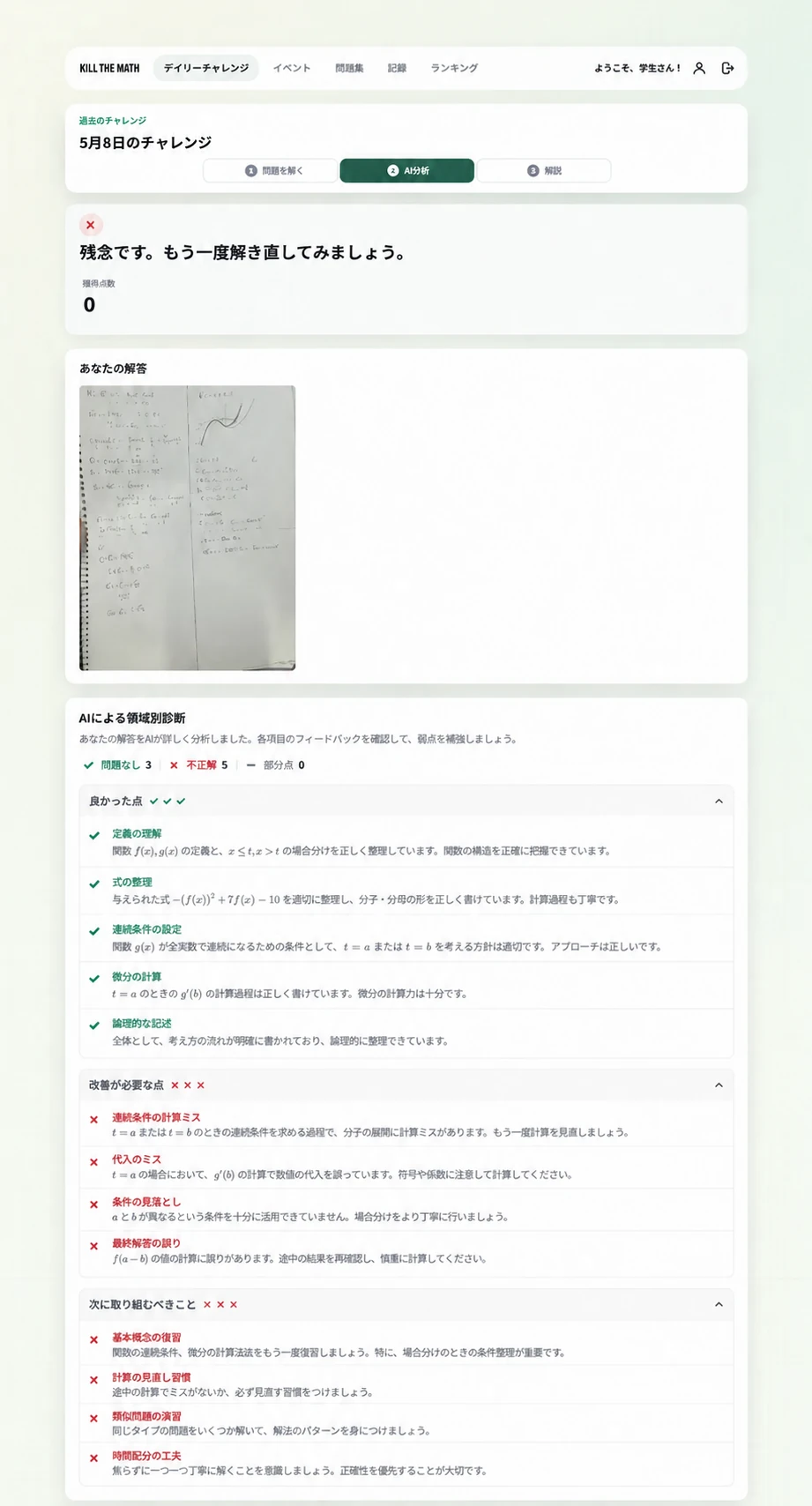Click the 論理的な記述 heading
This screenshot has width=812, height=1506.
(x=142, y=1024)
